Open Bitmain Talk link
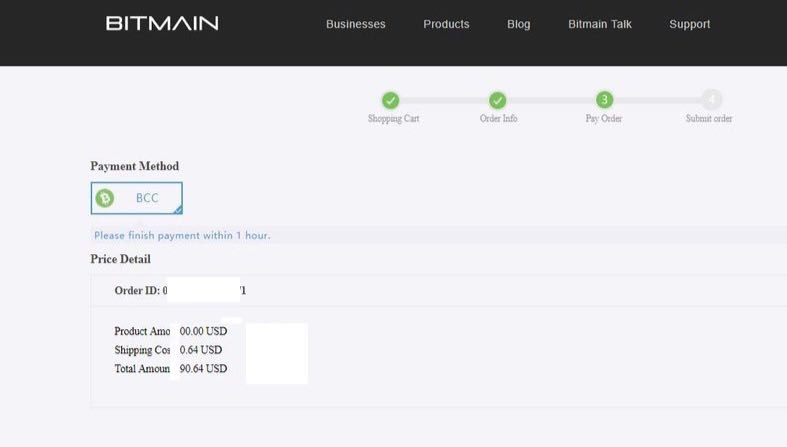 click(600, 24)
